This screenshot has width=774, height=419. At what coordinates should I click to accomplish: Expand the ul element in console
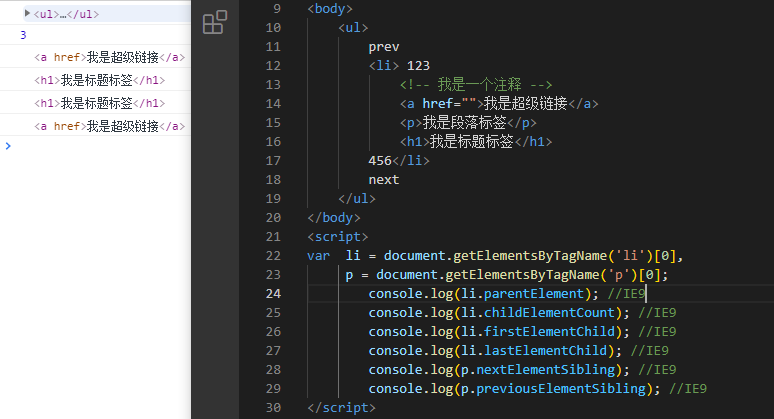[x=27, y=13]
